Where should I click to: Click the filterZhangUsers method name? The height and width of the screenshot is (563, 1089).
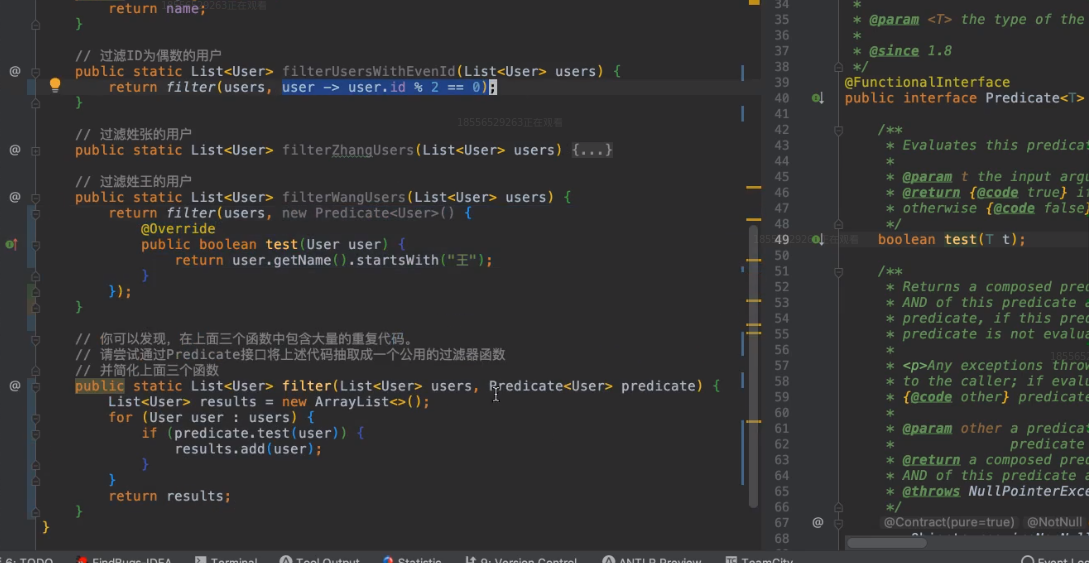348,150
